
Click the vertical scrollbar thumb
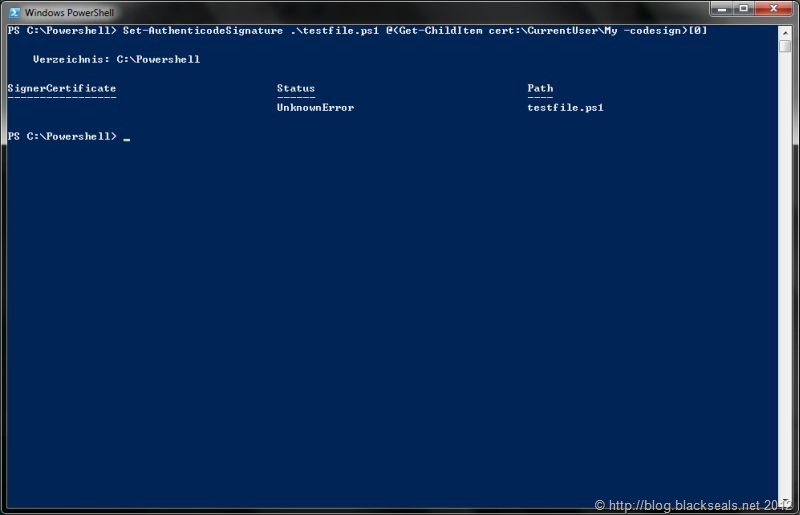(787, 47)
